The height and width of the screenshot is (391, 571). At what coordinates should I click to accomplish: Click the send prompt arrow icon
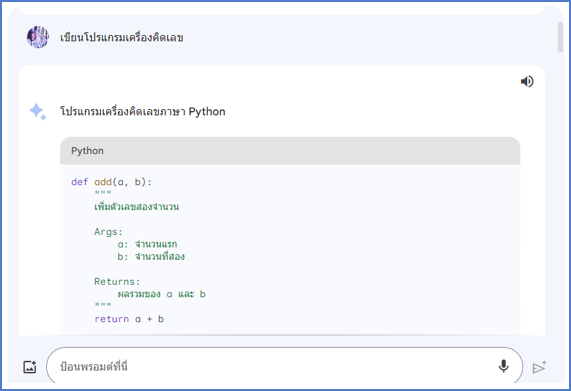539,367
